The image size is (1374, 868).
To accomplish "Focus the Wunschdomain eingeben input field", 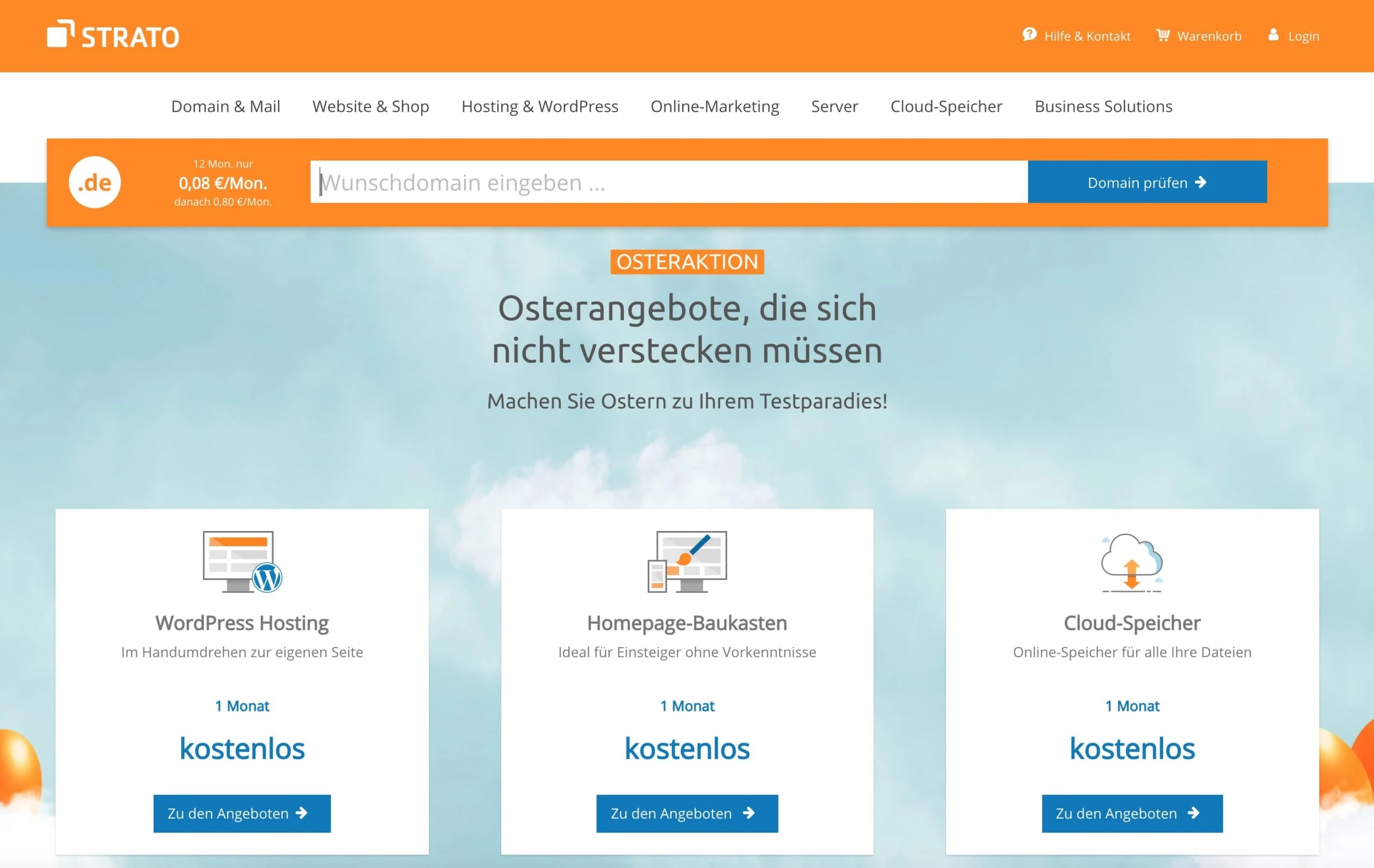I will [669, 182].
